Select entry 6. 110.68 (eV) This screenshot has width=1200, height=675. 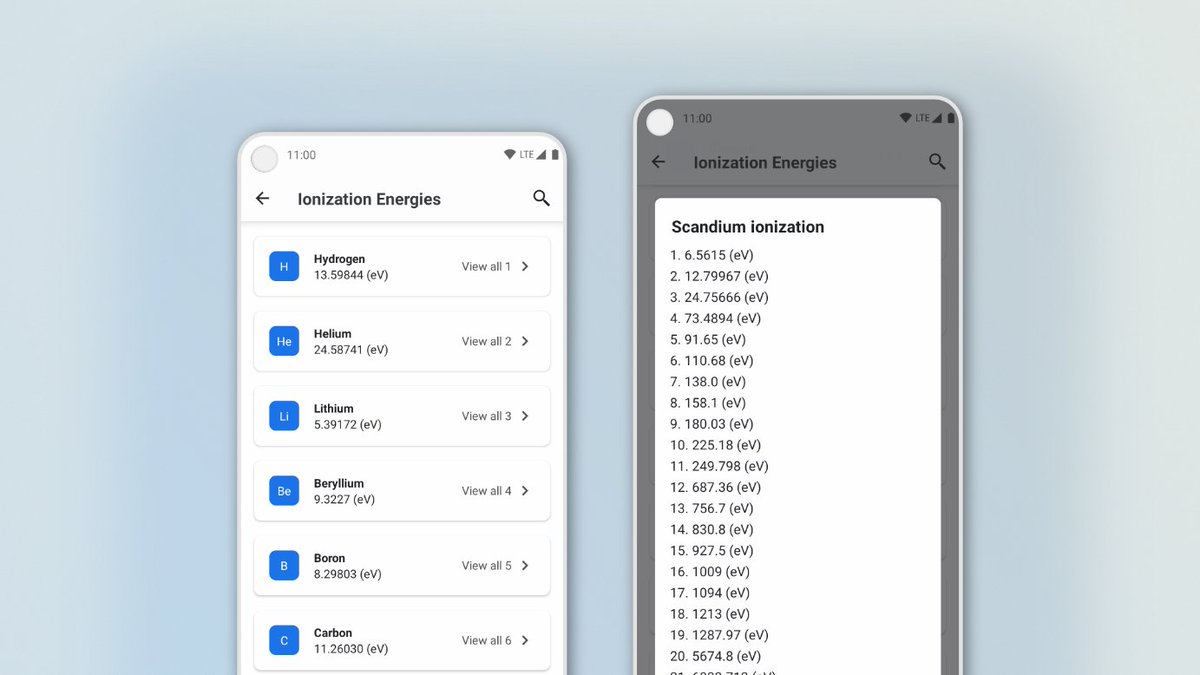(x=712, y=360)
